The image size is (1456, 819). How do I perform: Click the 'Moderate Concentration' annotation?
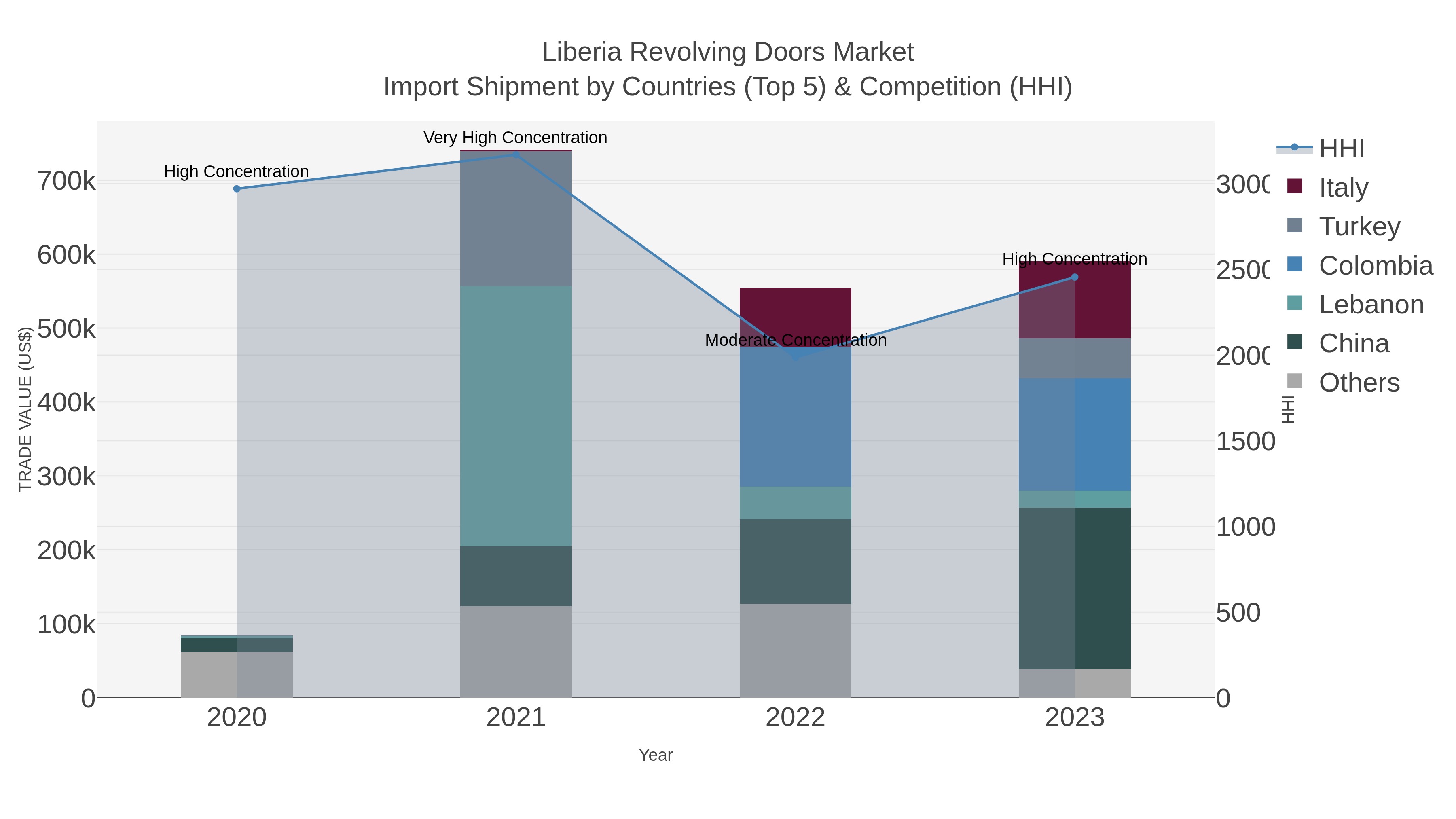(796, 340)
